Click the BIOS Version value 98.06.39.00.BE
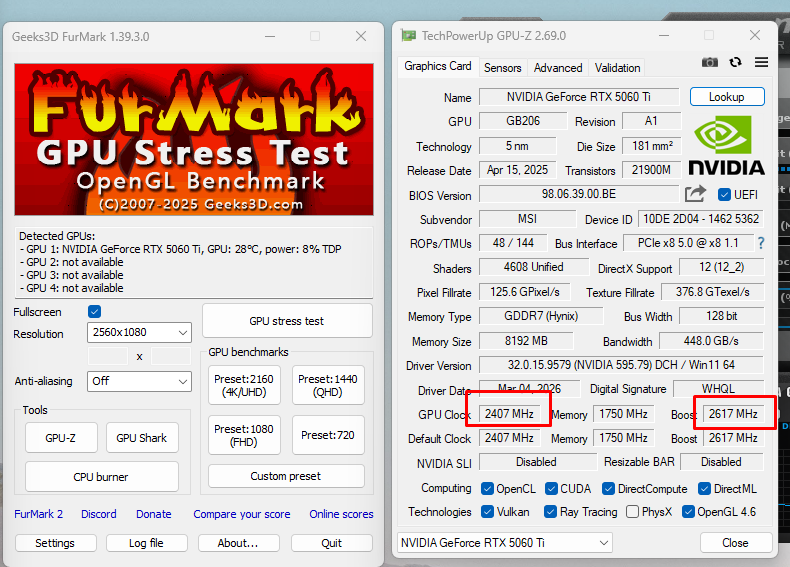 (579, 194)
